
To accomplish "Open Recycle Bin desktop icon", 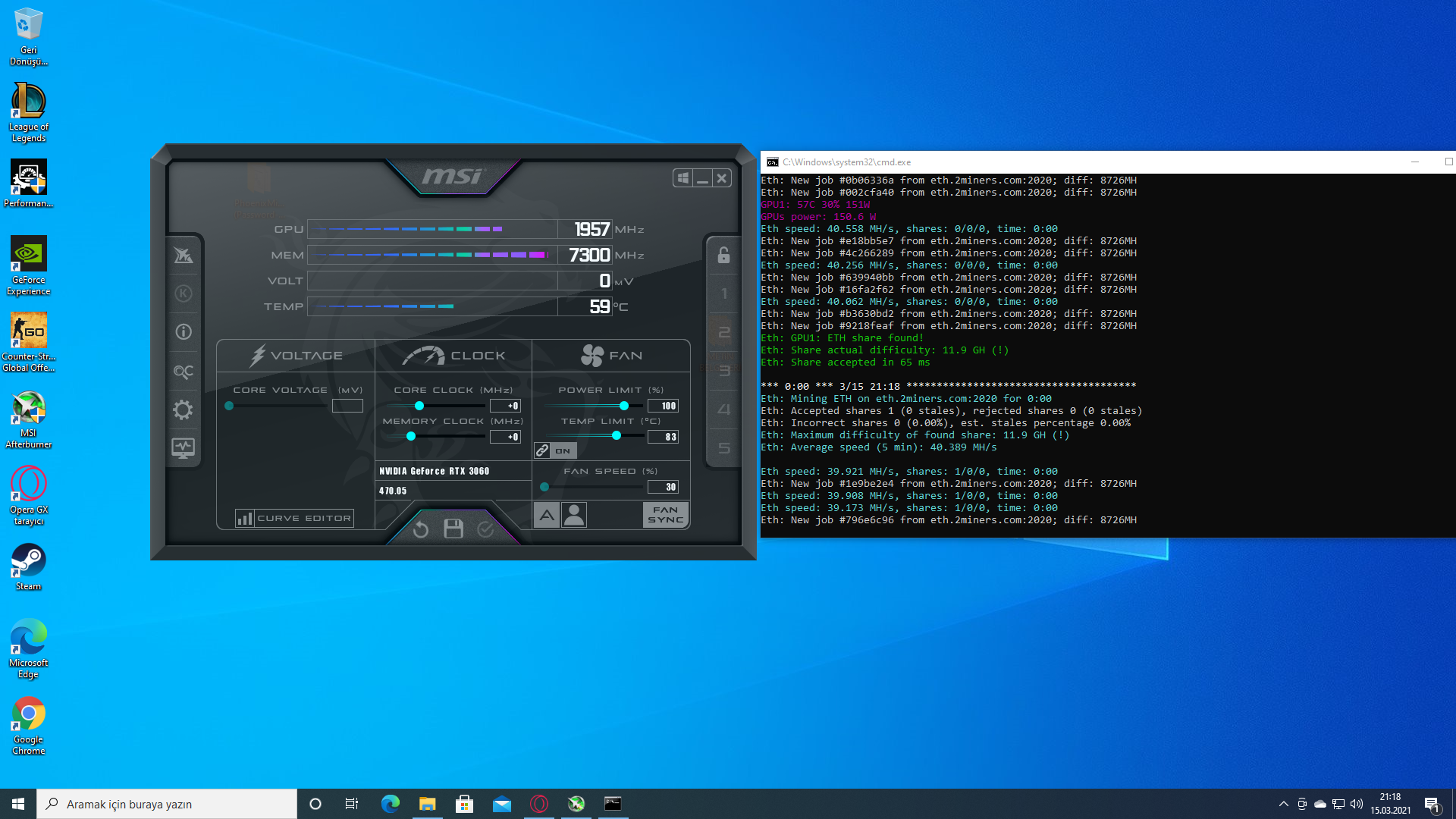I will click(29, 36).
